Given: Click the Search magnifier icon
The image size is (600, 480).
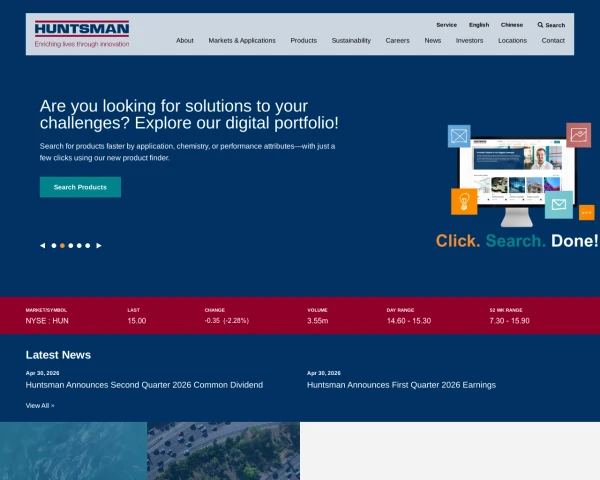Looking at the screenshot, I should pyautogui.click(x=540, y=25).
